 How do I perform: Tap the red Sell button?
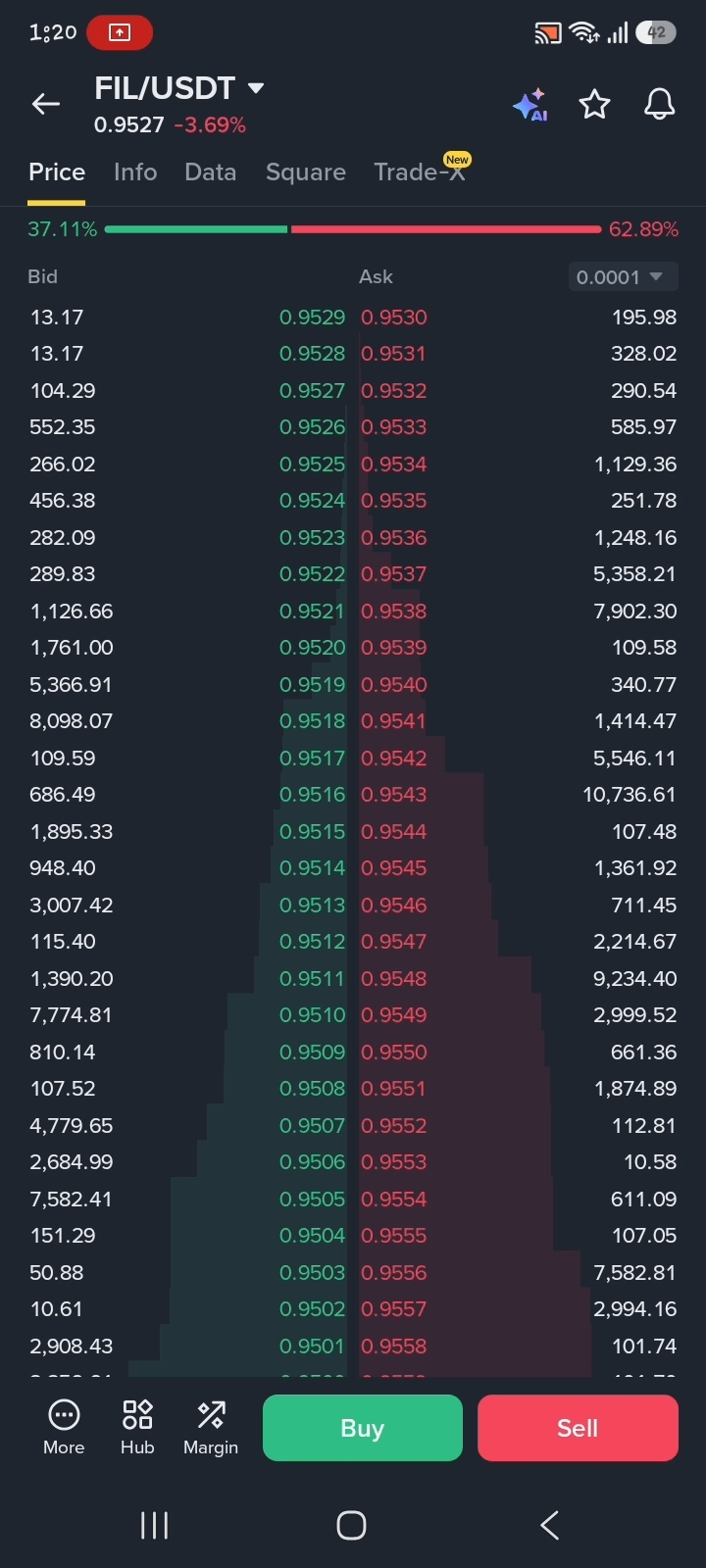pyautogui.click(x=578, y=1428)
